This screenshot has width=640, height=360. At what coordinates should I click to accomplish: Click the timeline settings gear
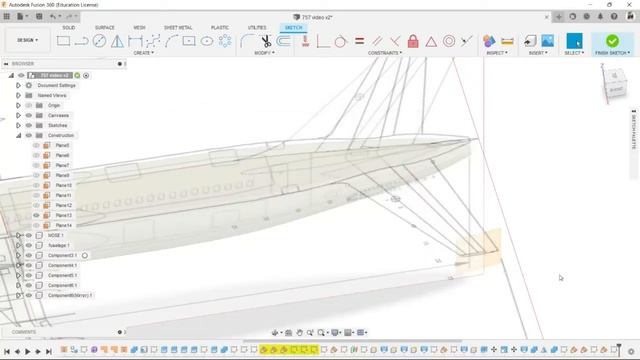[631, 351]
